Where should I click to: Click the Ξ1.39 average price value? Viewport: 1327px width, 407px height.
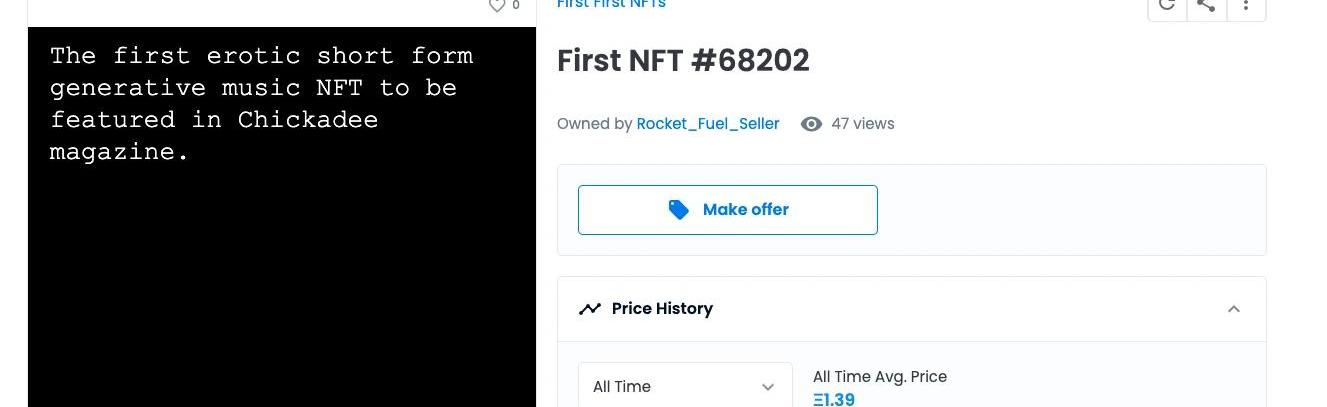pos(834,399)
